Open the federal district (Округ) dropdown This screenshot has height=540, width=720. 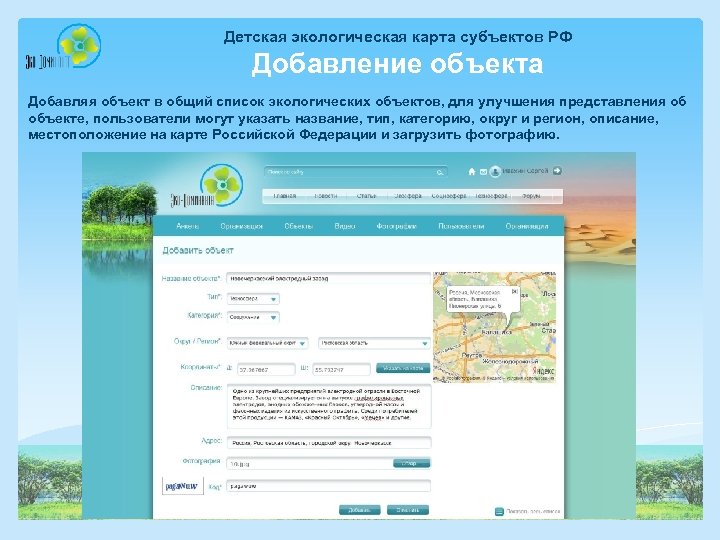268,343
